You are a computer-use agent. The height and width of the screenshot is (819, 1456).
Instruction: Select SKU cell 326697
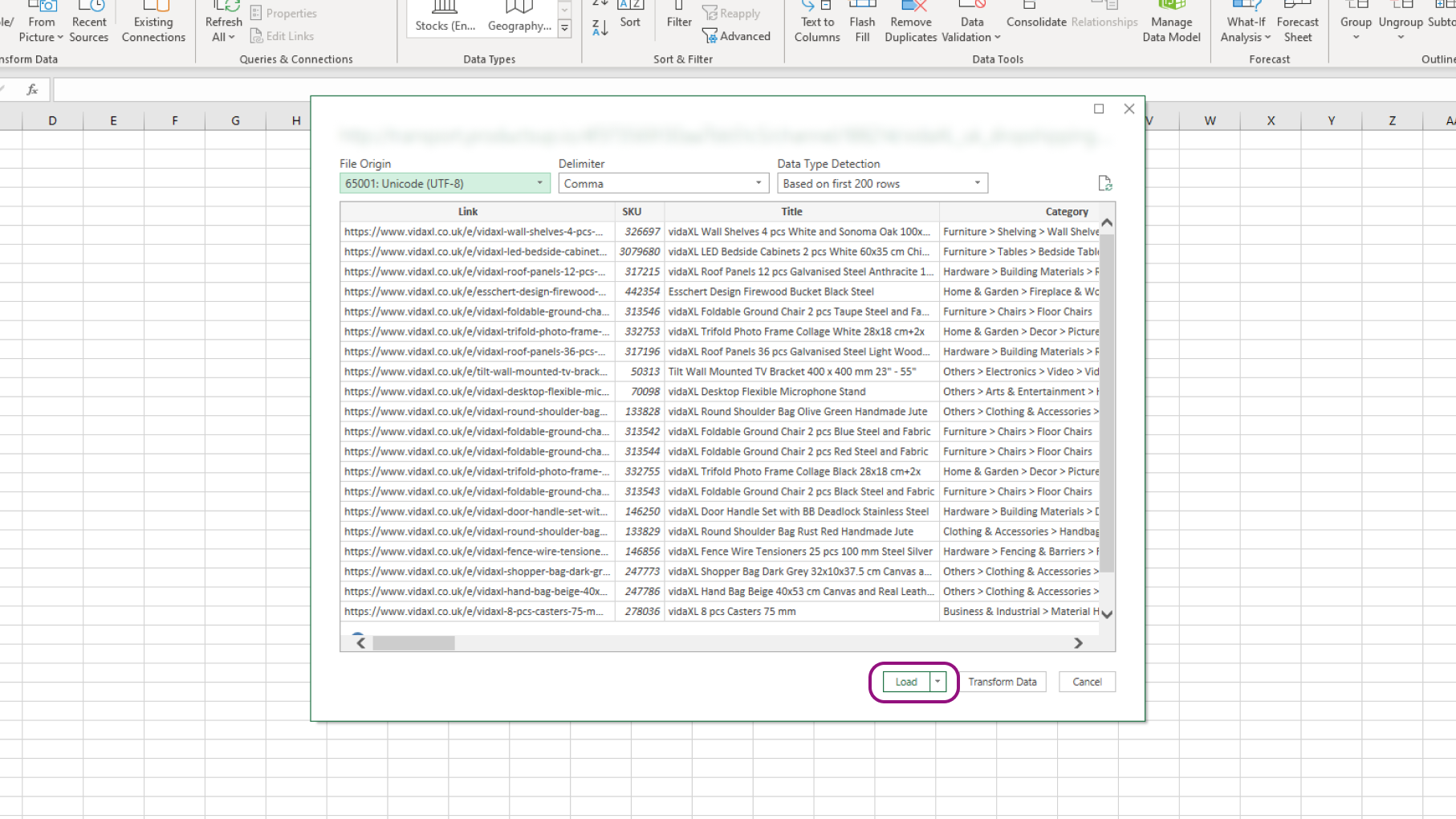pyautogui.click(x=640, y=231)
